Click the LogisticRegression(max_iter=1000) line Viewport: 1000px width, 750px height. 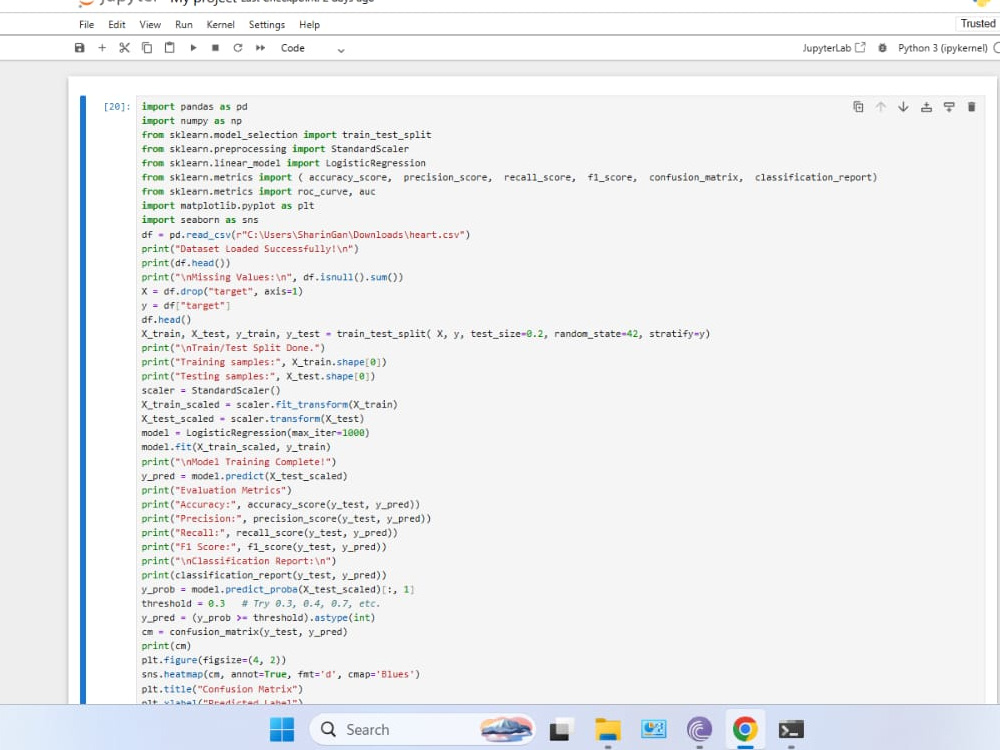(255, 433)
